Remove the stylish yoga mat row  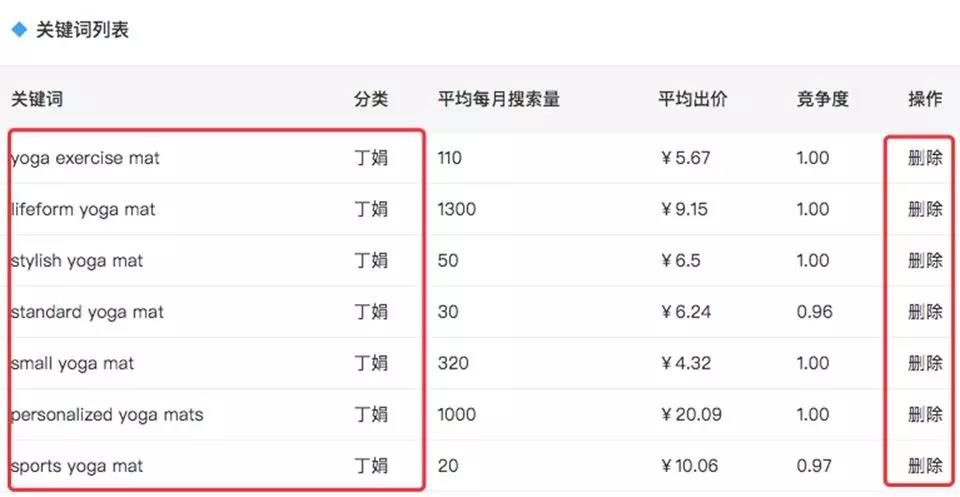click(x=925, y=260)
